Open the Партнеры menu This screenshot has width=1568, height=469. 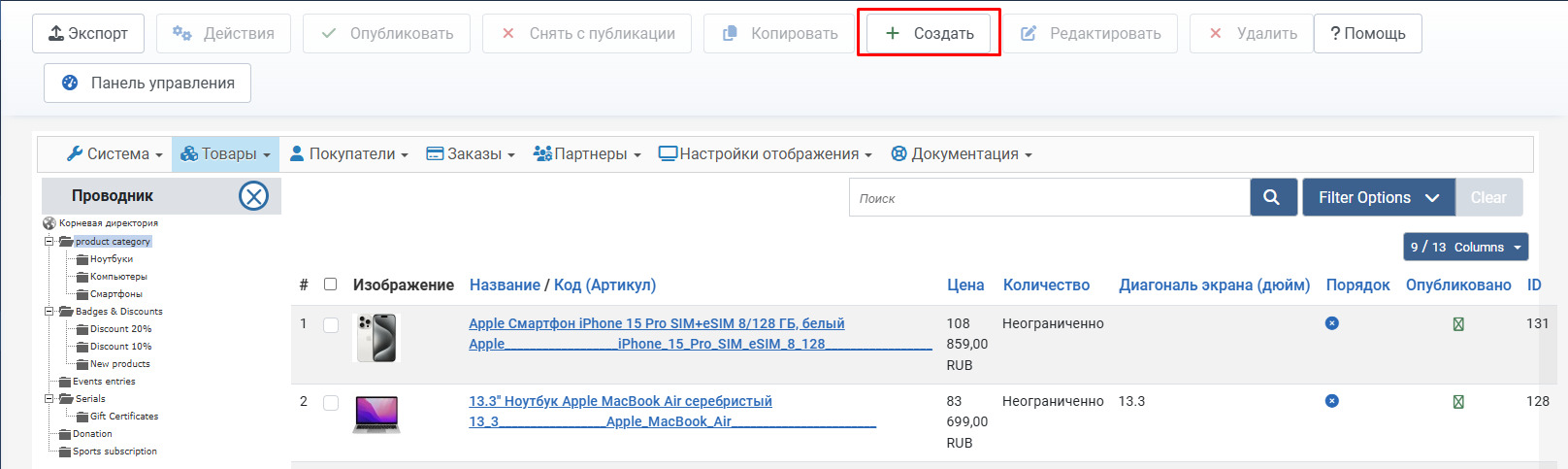[587, 153]
